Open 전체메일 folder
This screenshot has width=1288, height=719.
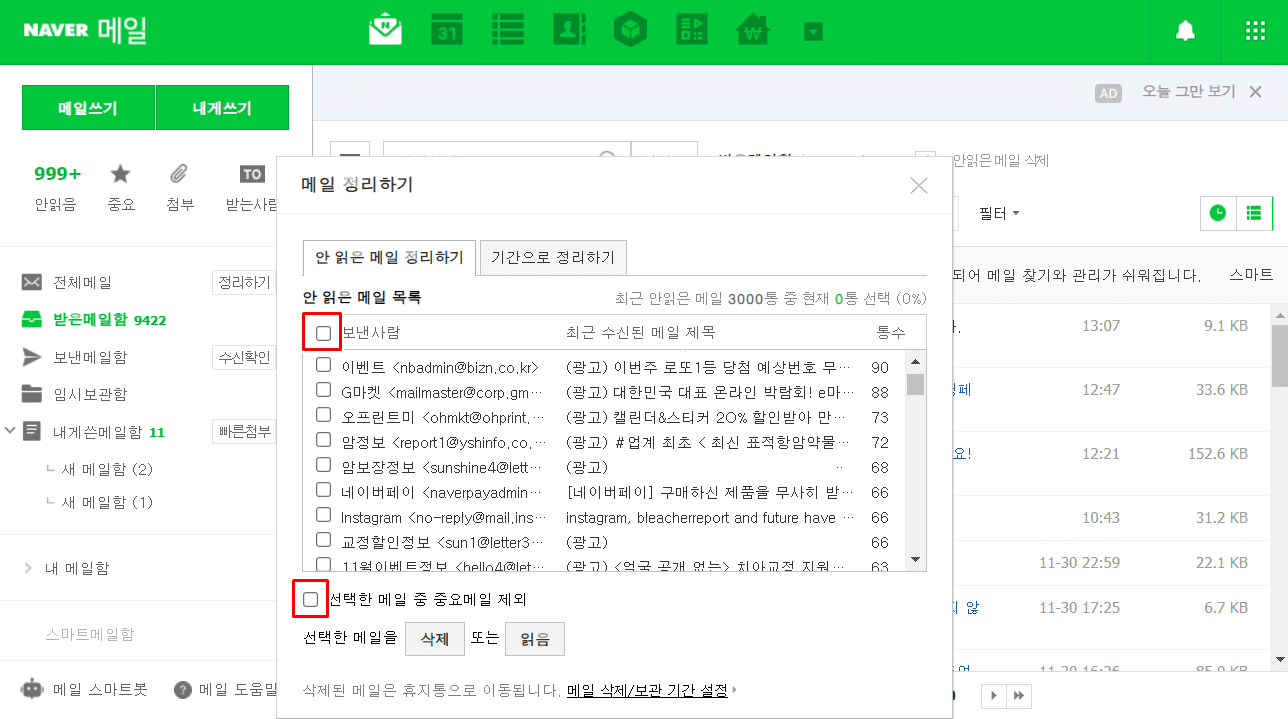click(83, 283)
